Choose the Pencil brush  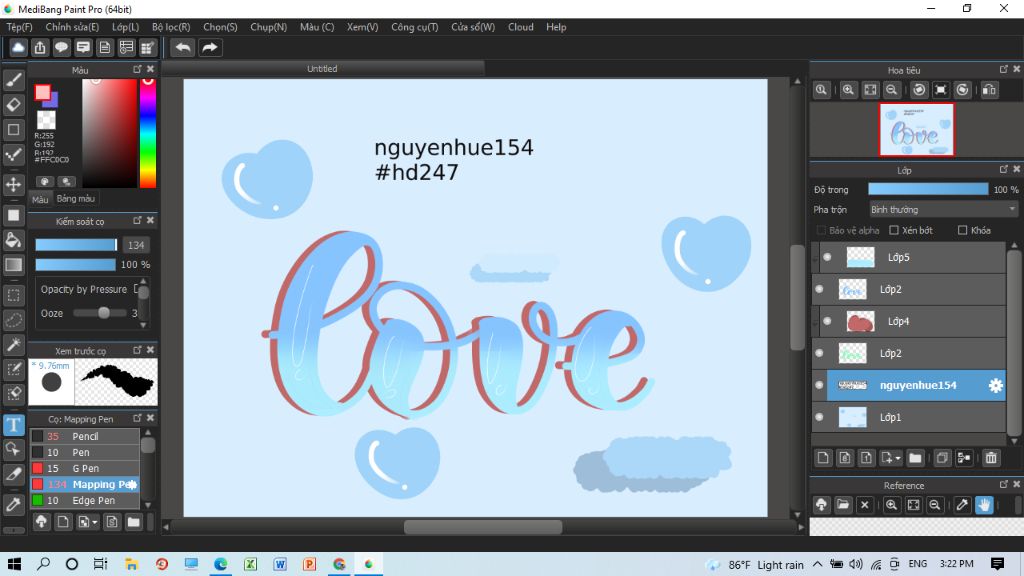click(x=85, y=436)
